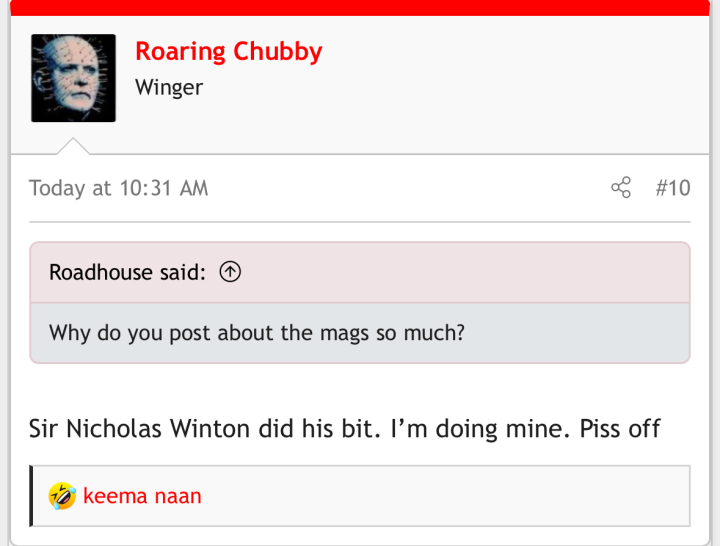Image resolution: width=720 pixels, height=546 pixels.
Task: Click the red bar above the post
Action: (x=360, y=8)
